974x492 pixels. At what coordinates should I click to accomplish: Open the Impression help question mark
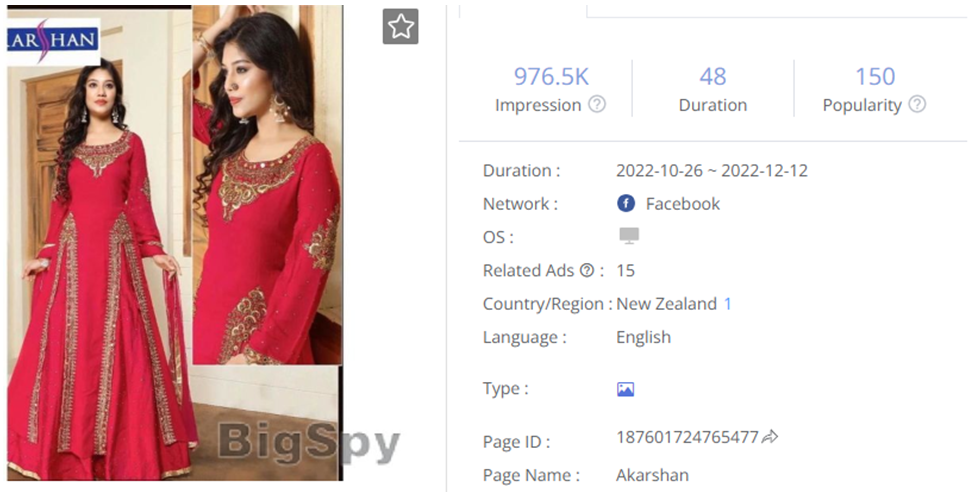point(597,104)
